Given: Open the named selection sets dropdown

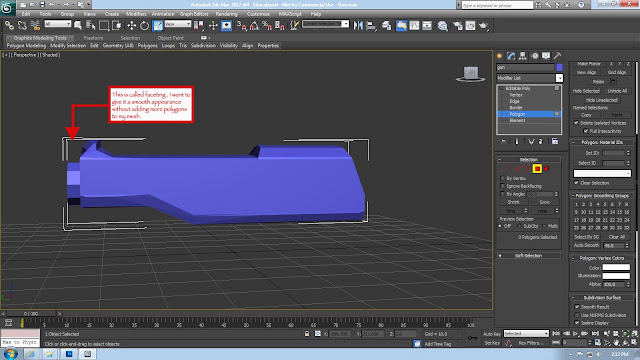Looking at the screenshot, I should point(325,24).
